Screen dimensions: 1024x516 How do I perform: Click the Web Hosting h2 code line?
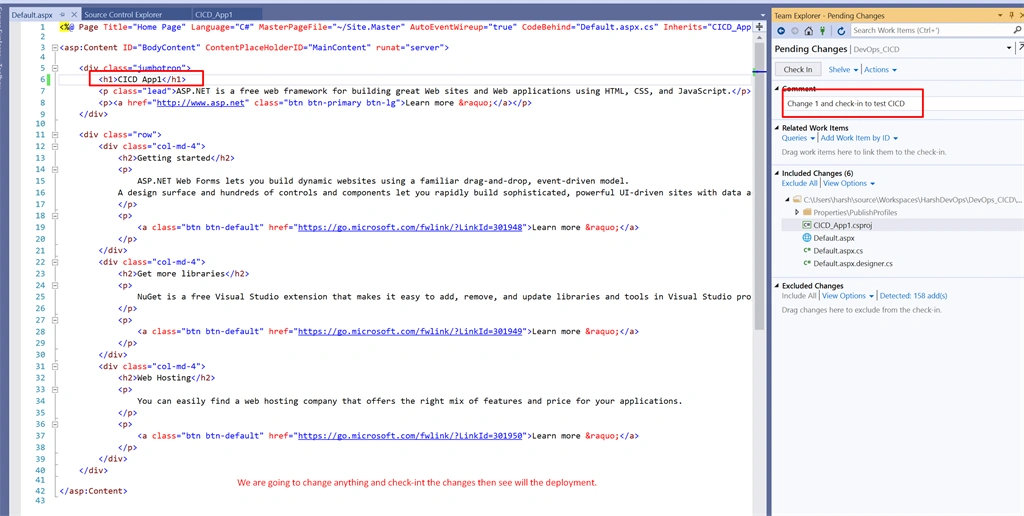[x=166, y=378]
